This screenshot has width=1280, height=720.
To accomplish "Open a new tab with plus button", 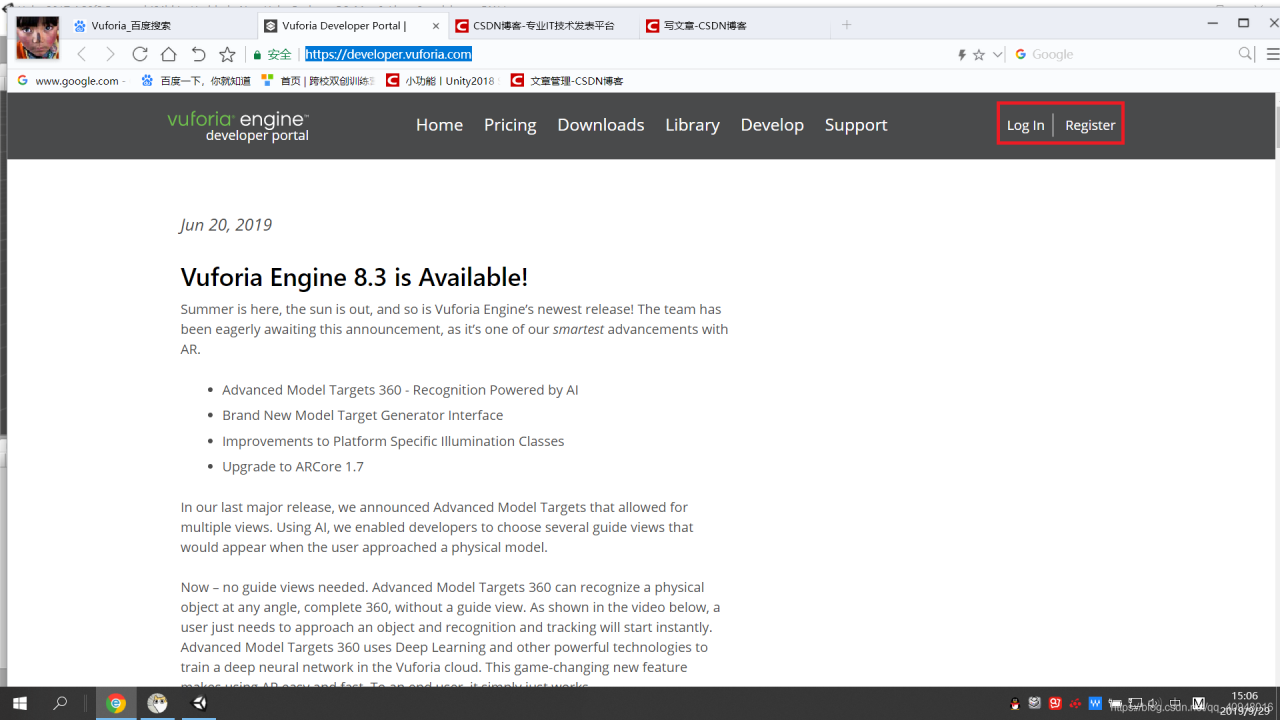I will pyautogui.click(x=846, y=25).
